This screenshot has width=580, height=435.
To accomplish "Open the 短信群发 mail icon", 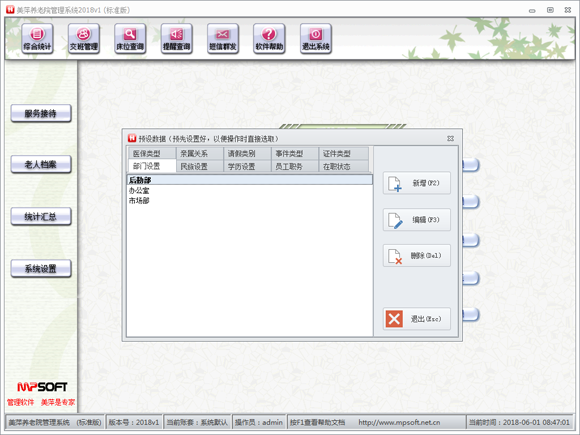I will coord(223,39).
